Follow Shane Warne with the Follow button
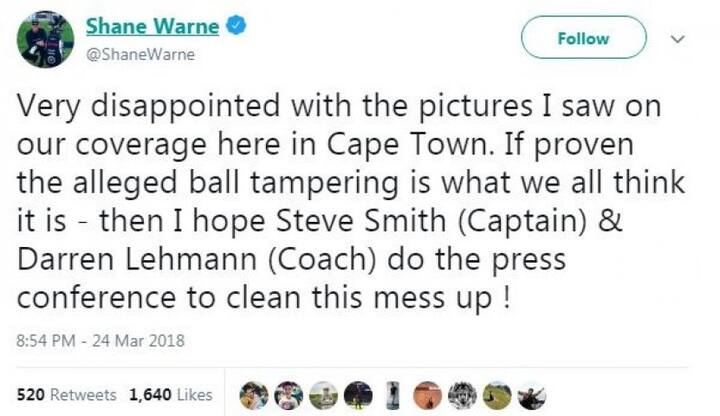 point(584,38)
